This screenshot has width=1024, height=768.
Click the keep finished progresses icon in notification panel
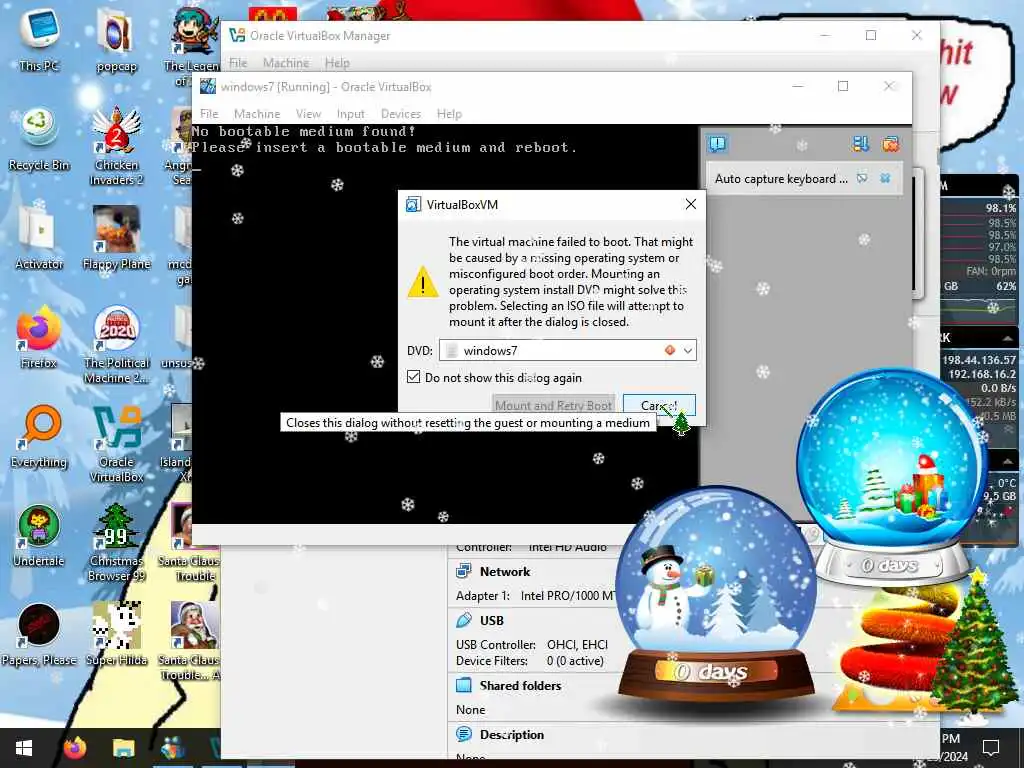pos(861,144)
